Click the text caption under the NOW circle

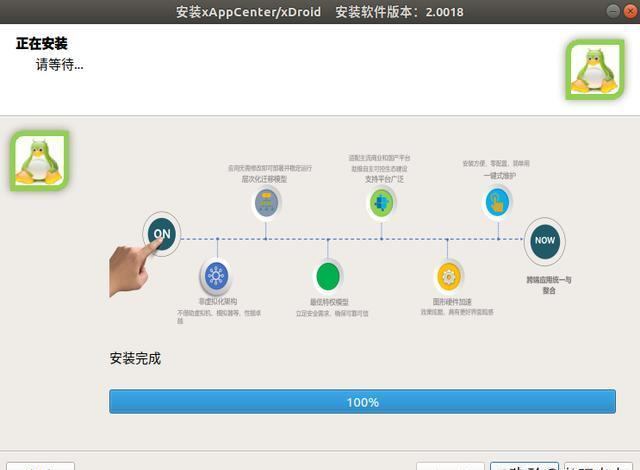pyautogui.click(x=549, y=285)
